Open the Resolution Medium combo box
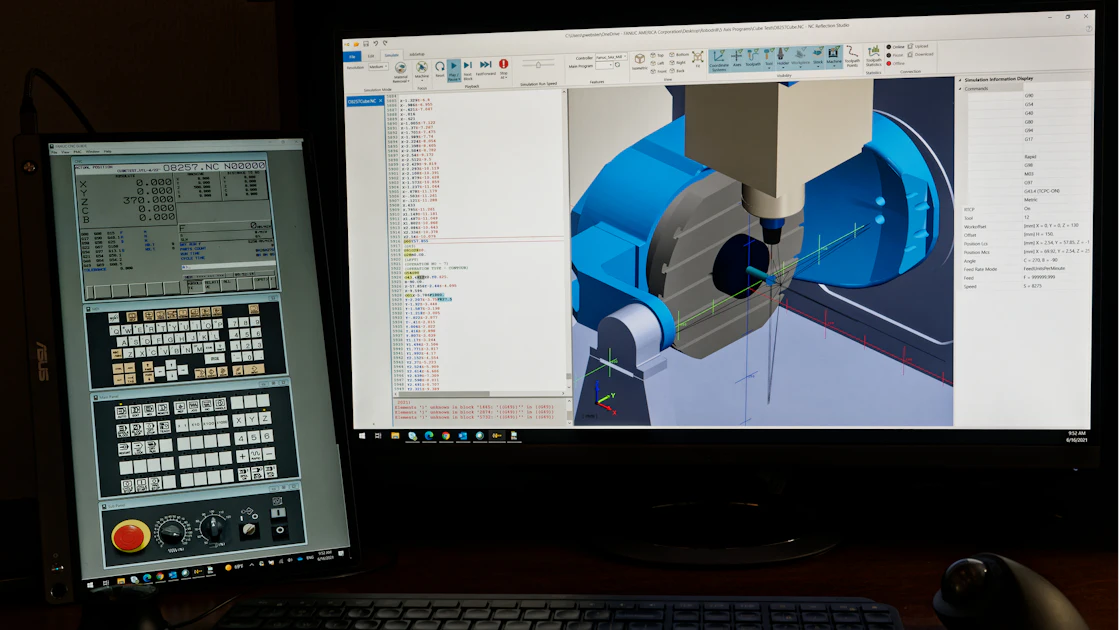This screenshot has height=630, width=1120. pyautogui.click(x=379, y=66)
